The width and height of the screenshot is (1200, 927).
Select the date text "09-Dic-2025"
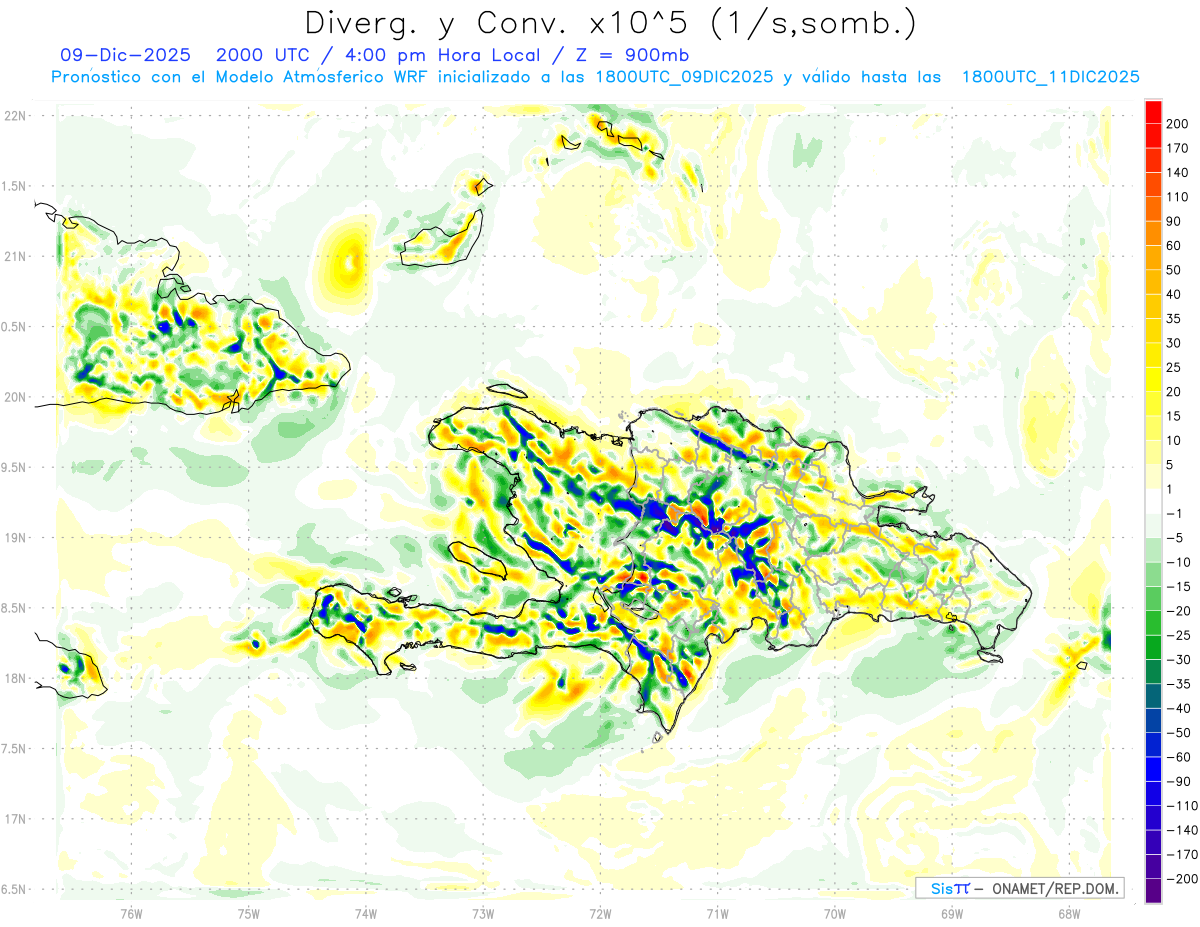[x=125, y=54]
